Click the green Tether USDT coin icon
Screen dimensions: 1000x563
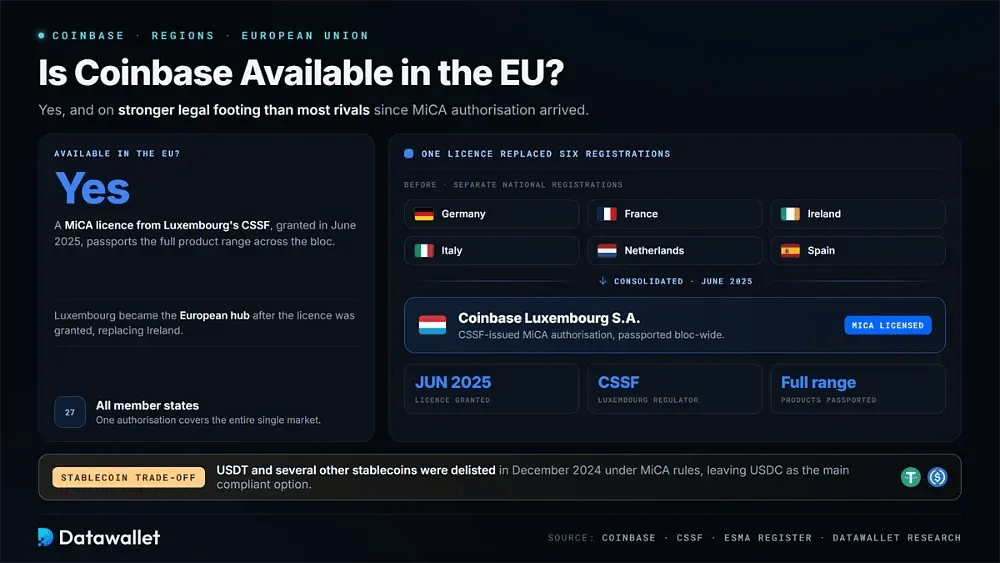(911, 477)
